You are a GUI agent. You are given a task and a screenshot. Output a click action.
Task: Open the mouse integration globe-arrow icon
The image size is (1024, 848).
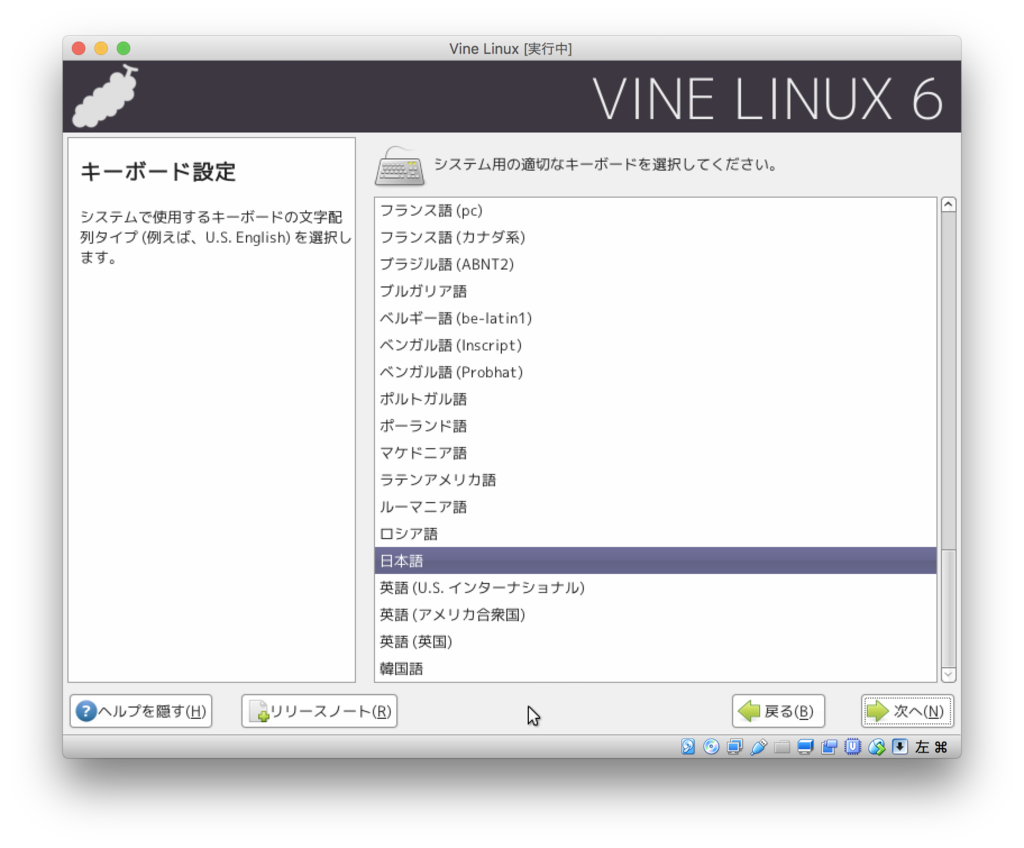tap(876, 747)
